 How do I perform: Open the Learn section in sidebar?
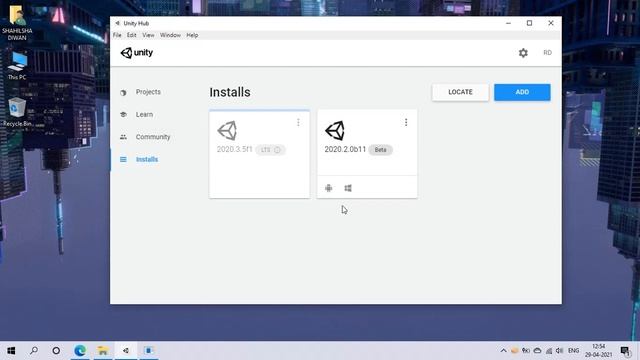pyautogui.click(x=144, y=115)
